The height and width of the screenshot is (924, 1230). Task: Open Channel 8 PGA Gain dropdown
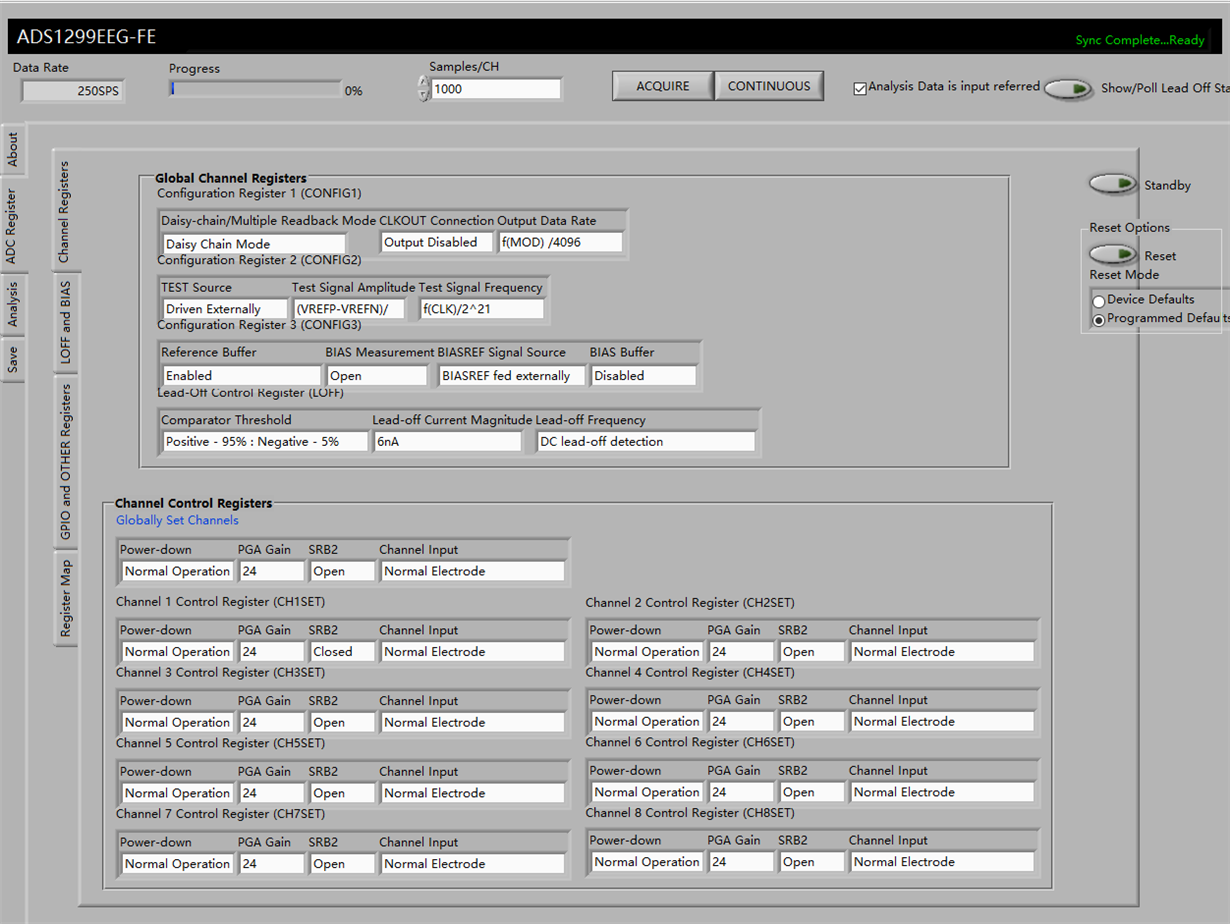pyautogui.click(x=741, y=862)
